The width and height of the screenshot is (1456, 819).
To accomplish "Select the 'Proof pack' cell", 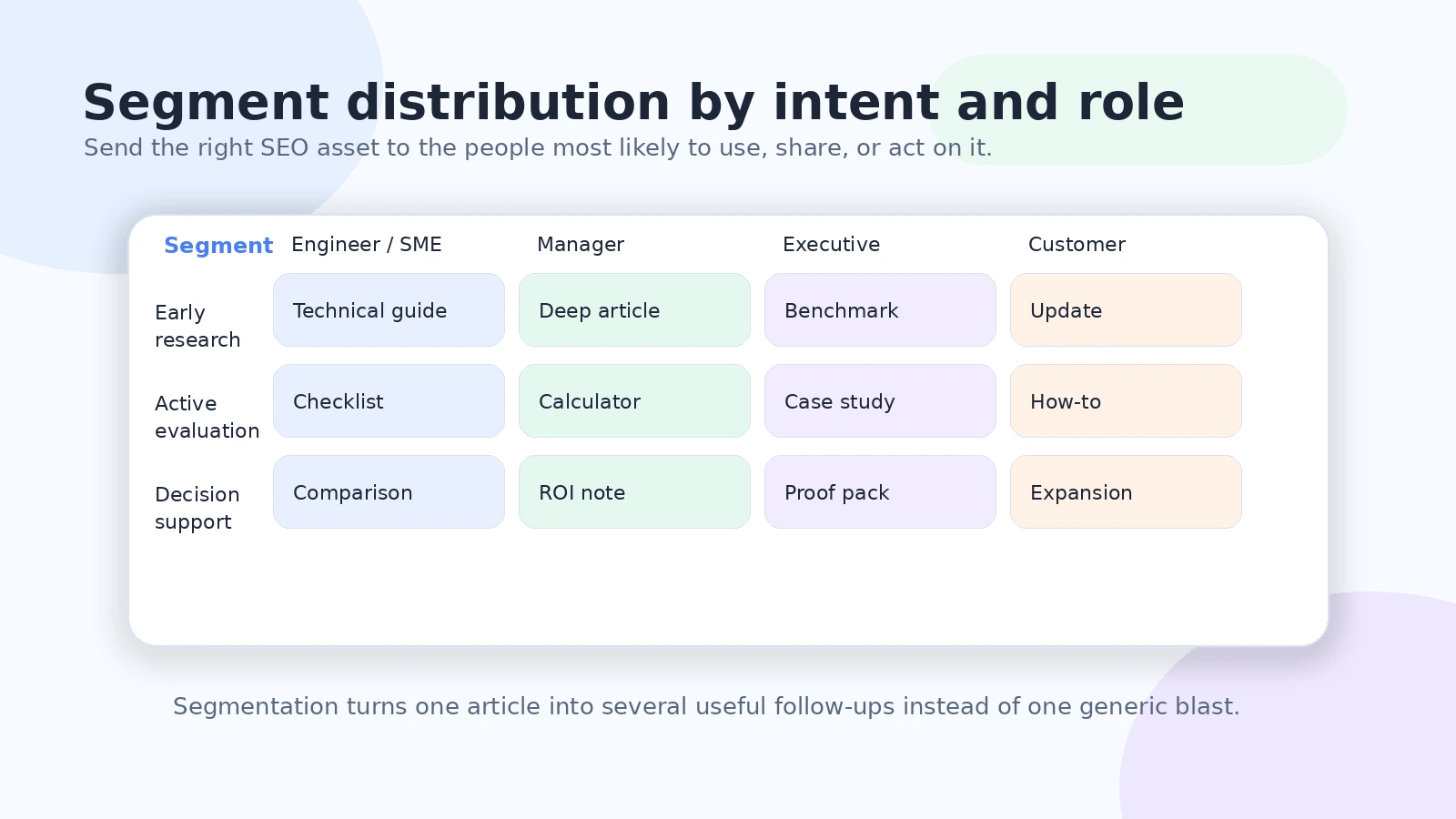I will point(880,492).
